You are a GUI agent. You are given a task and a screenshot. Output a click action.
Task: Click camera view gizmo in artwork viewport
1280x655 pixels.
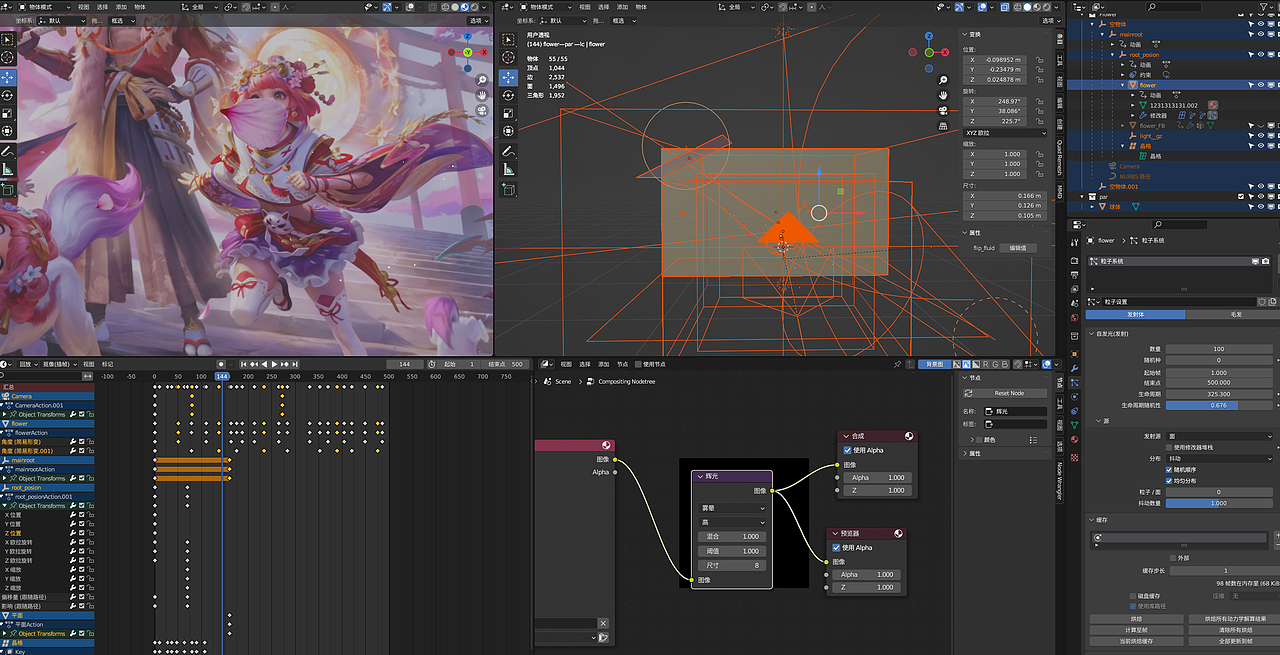click(481, 110)
